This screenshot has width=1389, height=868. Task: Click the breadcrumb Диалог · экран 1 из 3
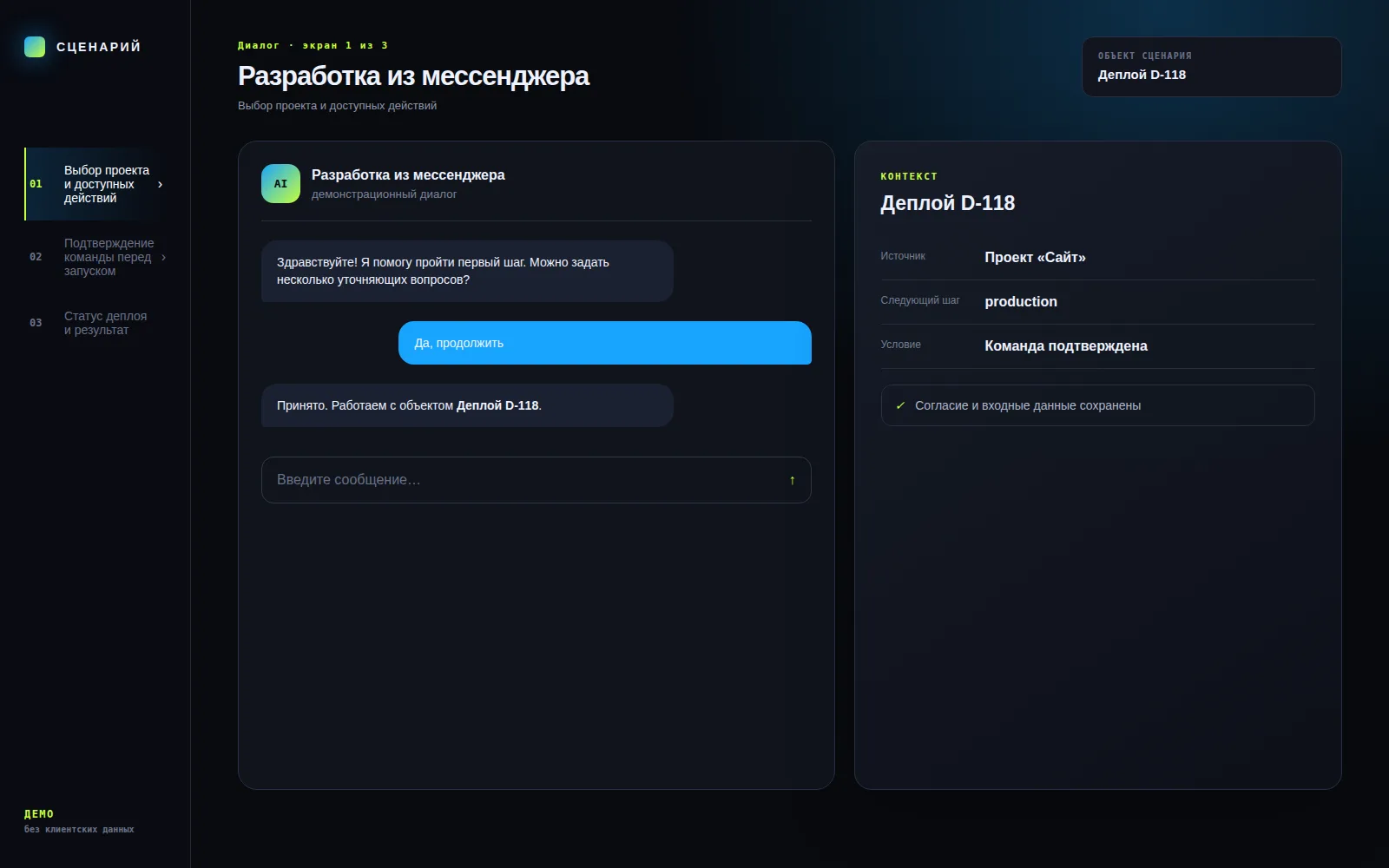[313, 45]
